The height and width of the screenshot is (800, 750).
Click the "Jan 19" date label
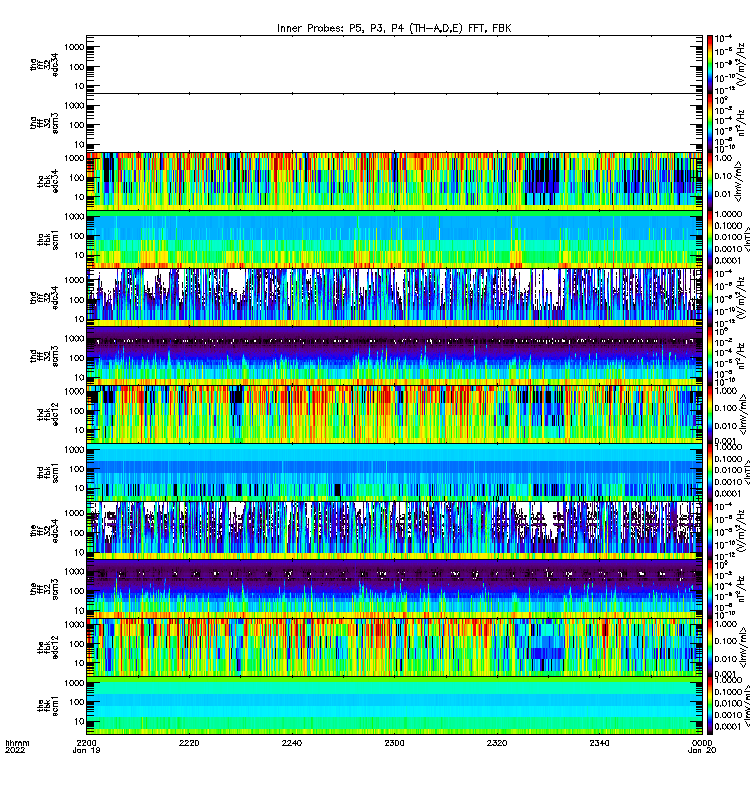pos(87,750)
